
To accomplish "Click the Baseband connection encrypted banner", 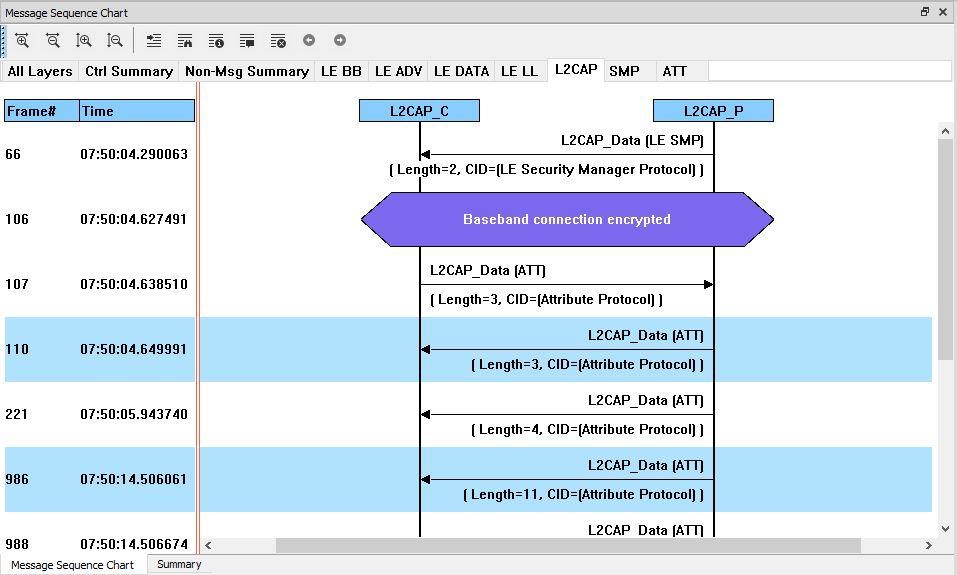I will (x=567, y=219).
